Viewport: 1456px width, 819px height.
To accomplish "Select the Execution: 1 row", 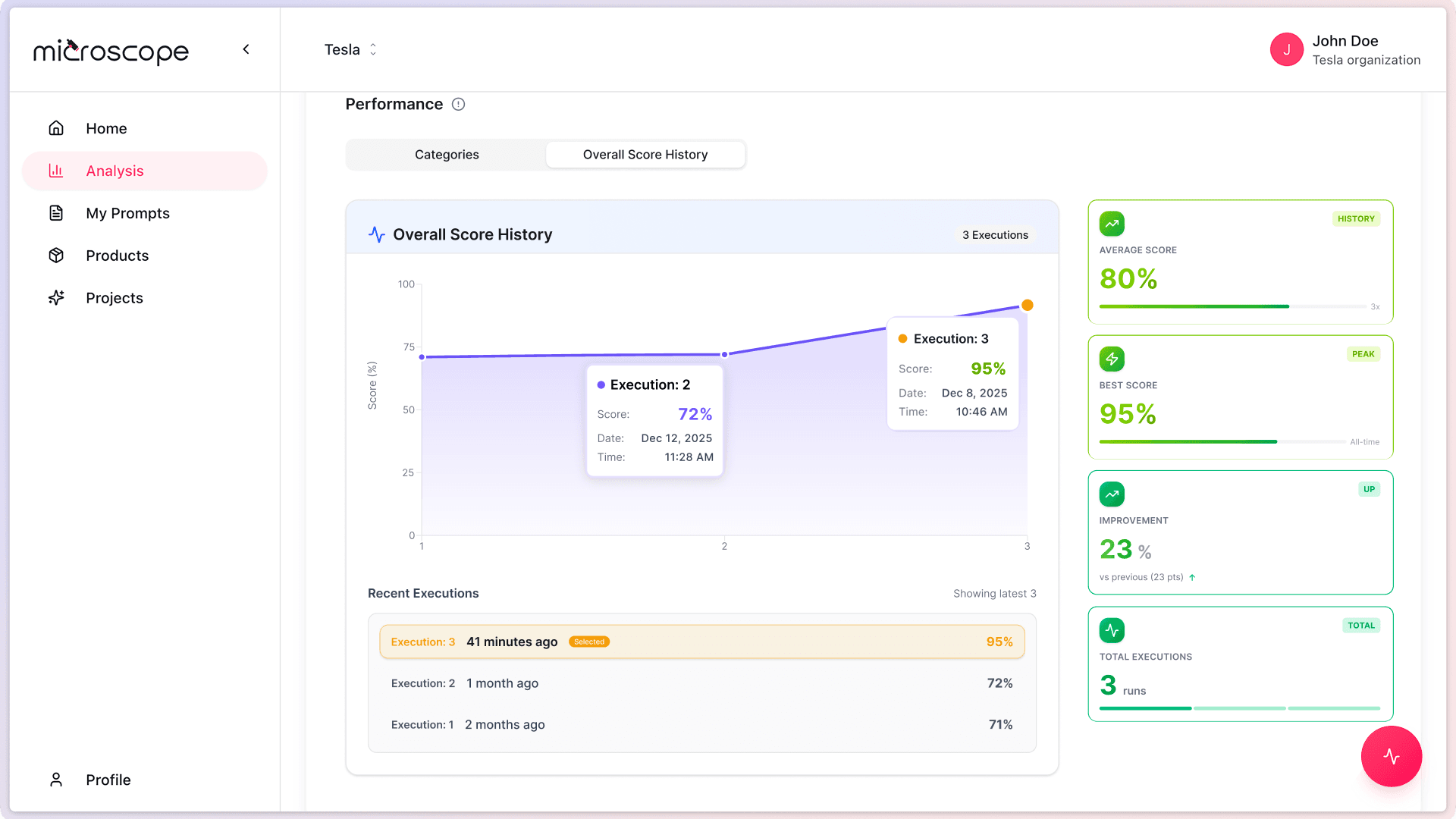I will 701,725.
